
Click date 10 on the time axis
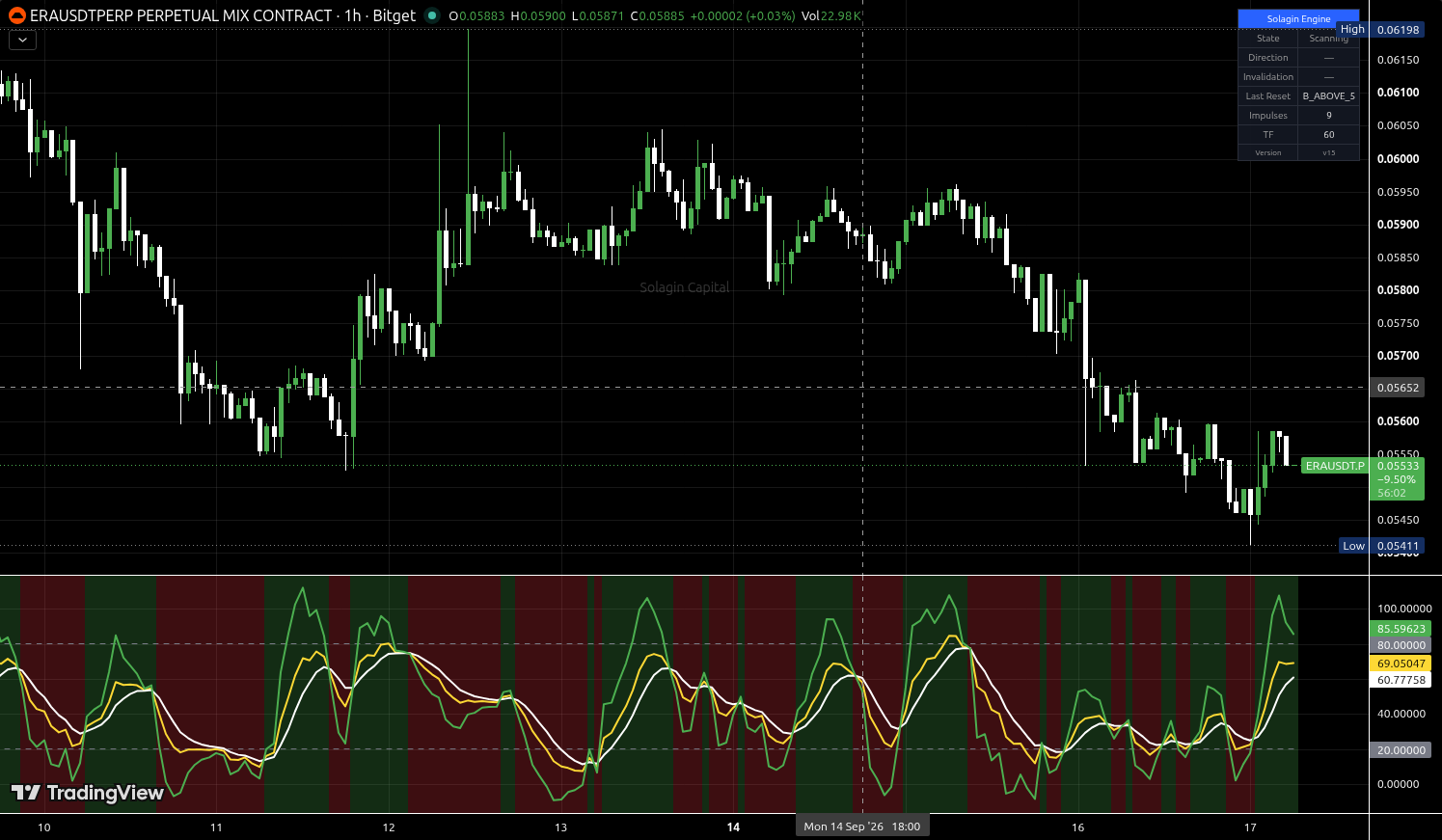pos(43,827)
